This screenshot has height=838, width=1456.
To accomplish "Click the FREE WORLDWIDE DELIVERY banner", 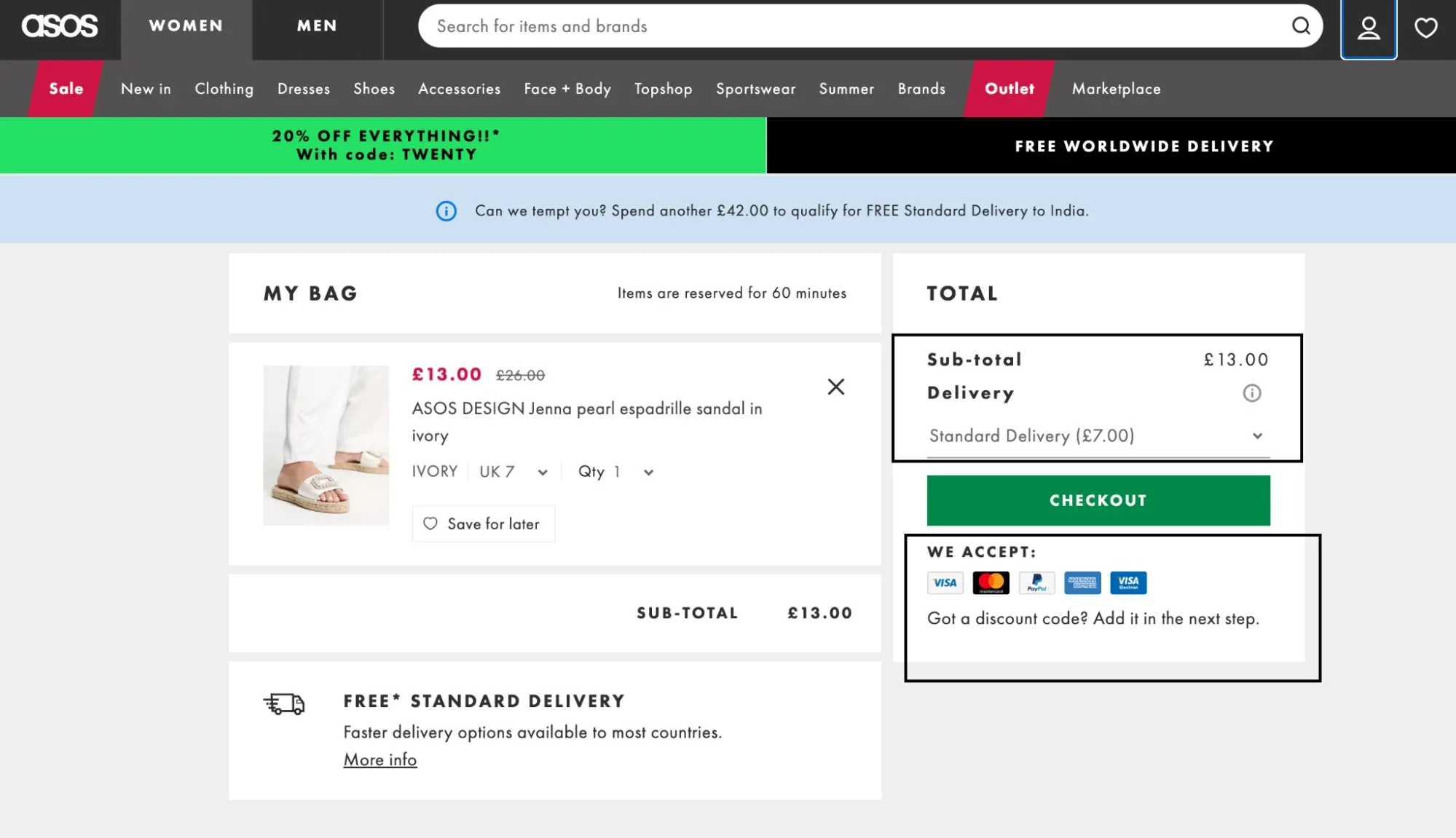I will pyautogui.click(x=1111, y=146).
